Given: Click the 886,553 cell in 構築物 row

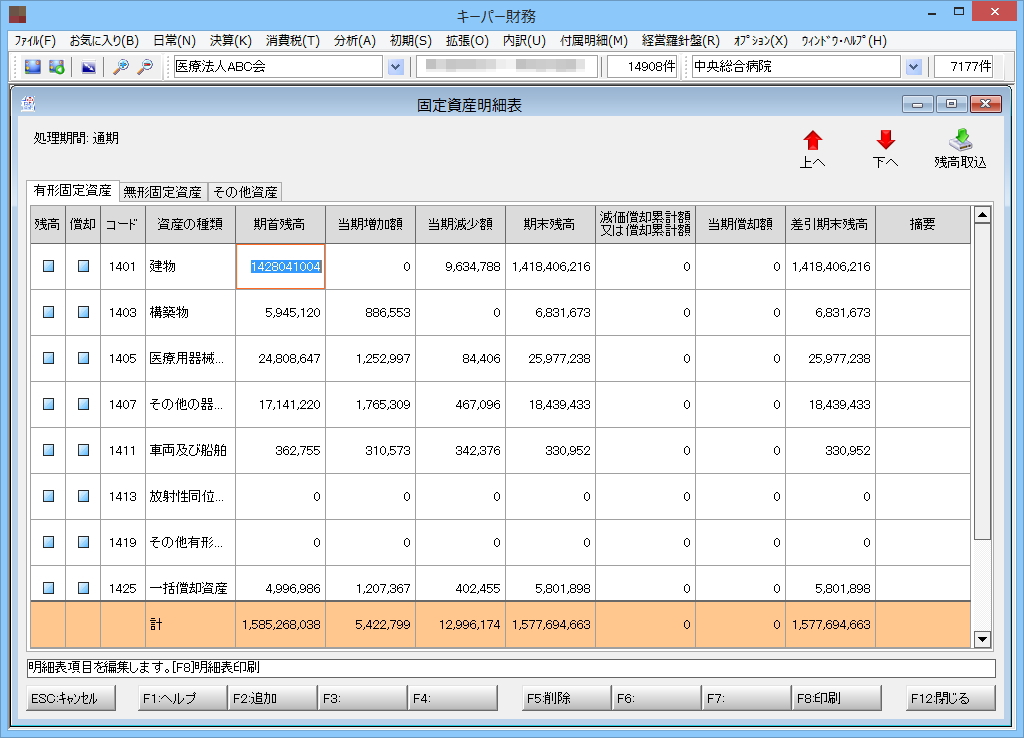Looking at the screenshot, I should tap(370, 313).
